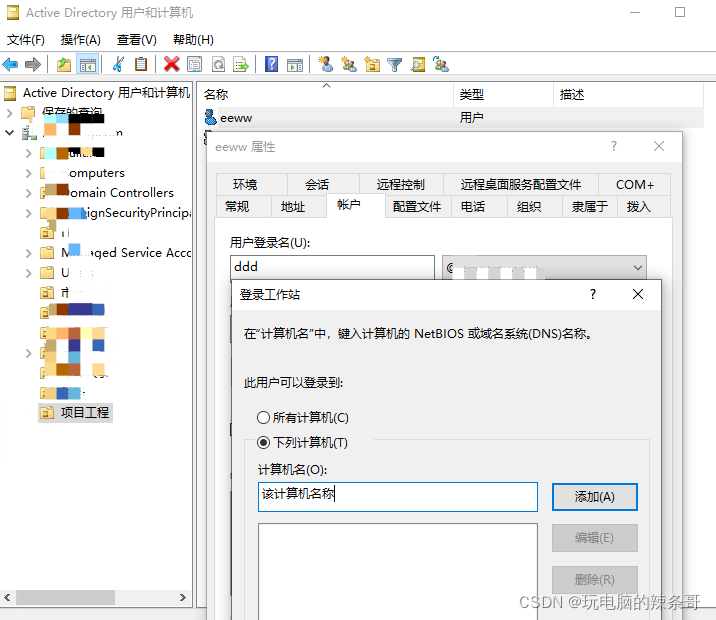The width and height of the screenshot is (716, 620).
Task: Open the 查看(V) menu
Action: (x=137, y=40)
